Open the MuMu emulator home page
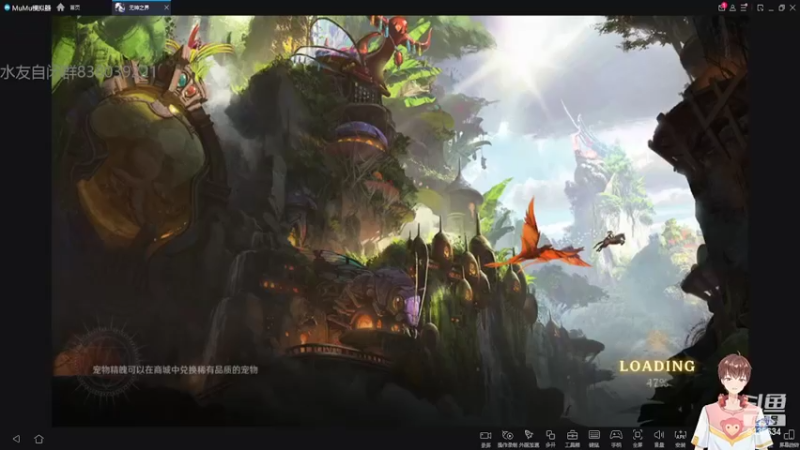This screenshot has height=450, width=800. point(68,7)
